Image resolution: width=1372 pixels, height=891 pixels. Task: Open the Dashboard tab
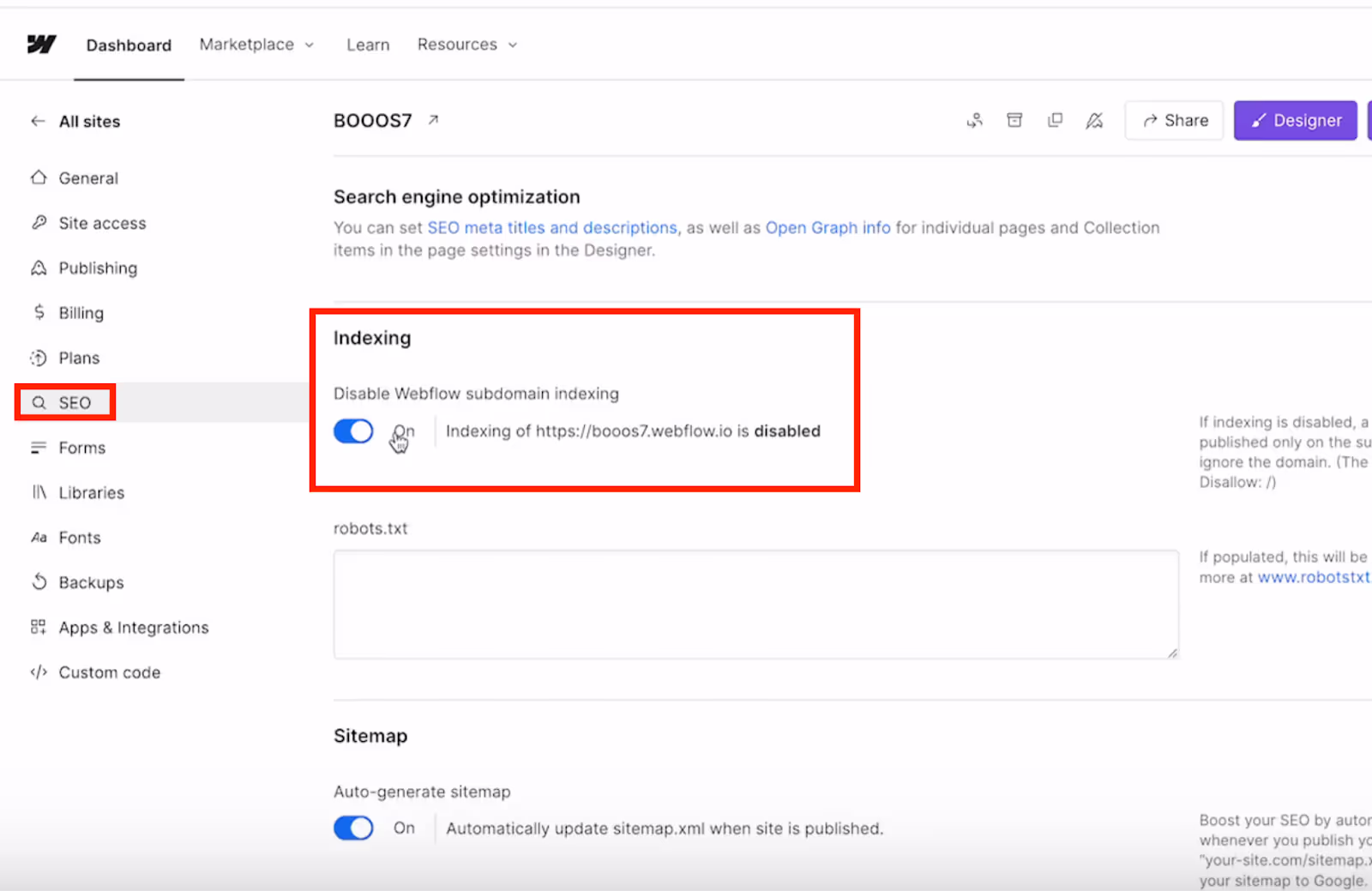coord(129,45)
